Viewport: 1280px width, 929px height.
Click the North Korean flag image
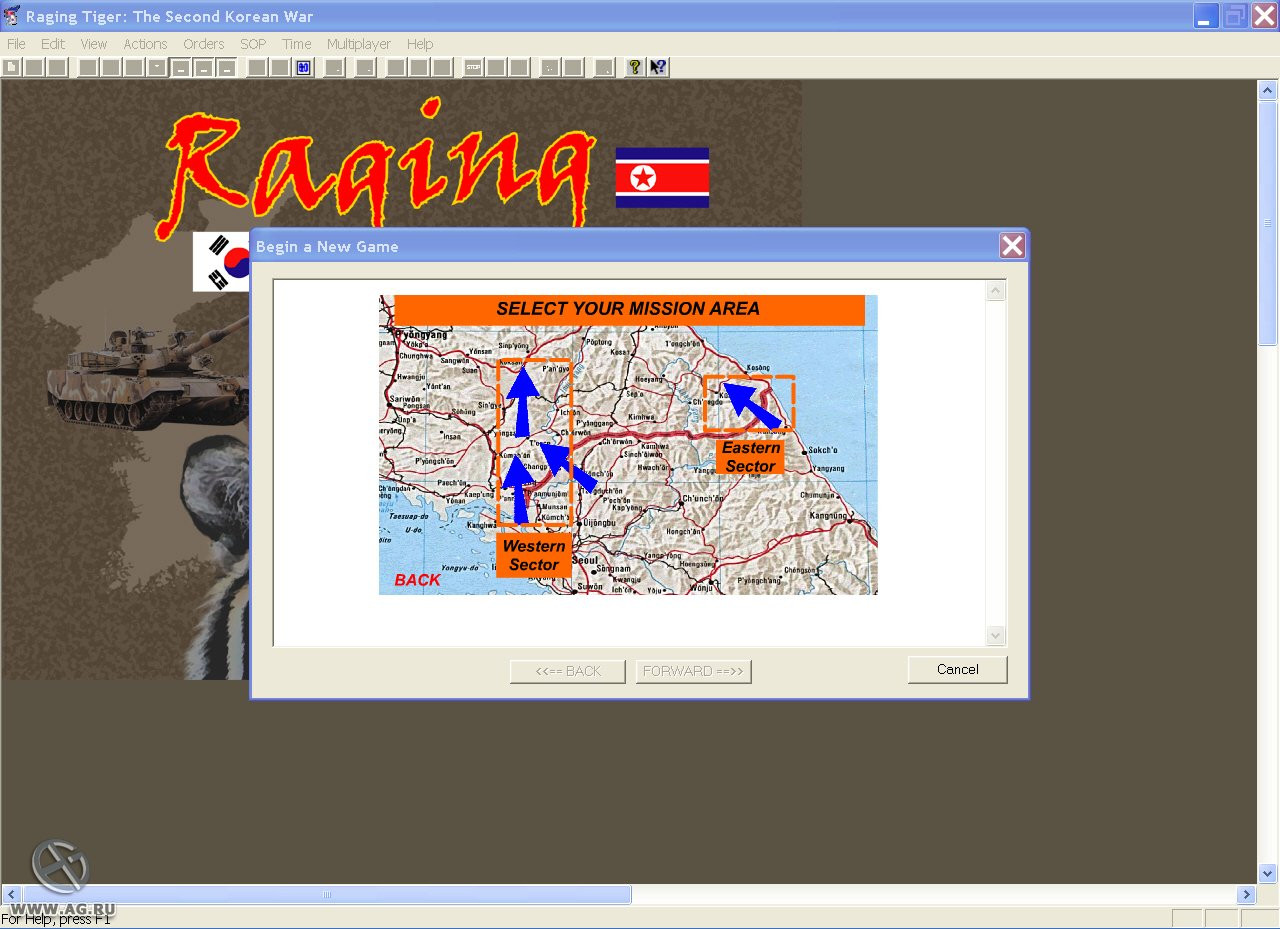click(x=662, y=178)
